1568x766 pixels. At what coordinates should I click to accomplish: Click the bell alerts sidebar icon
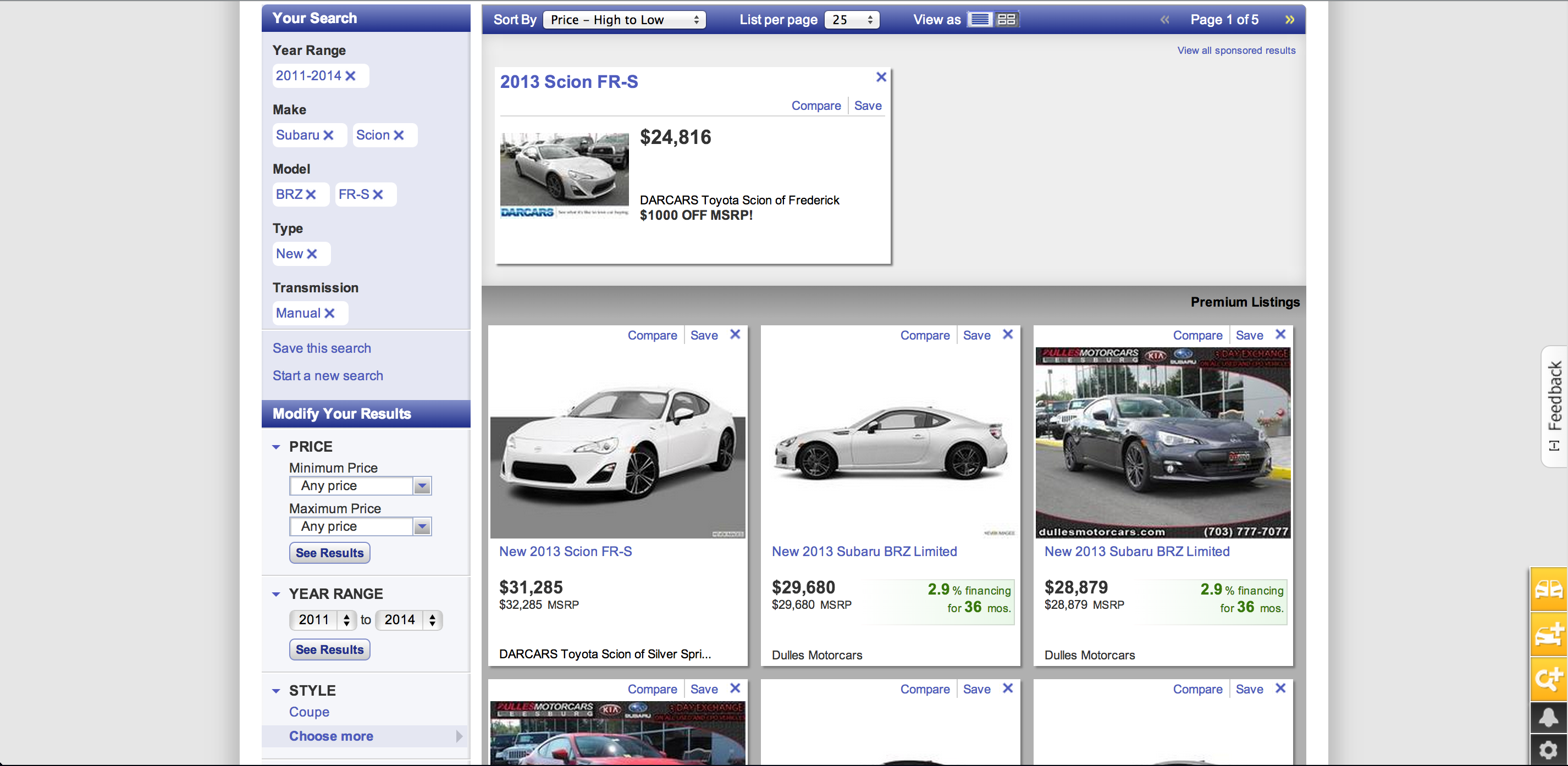1549,718
